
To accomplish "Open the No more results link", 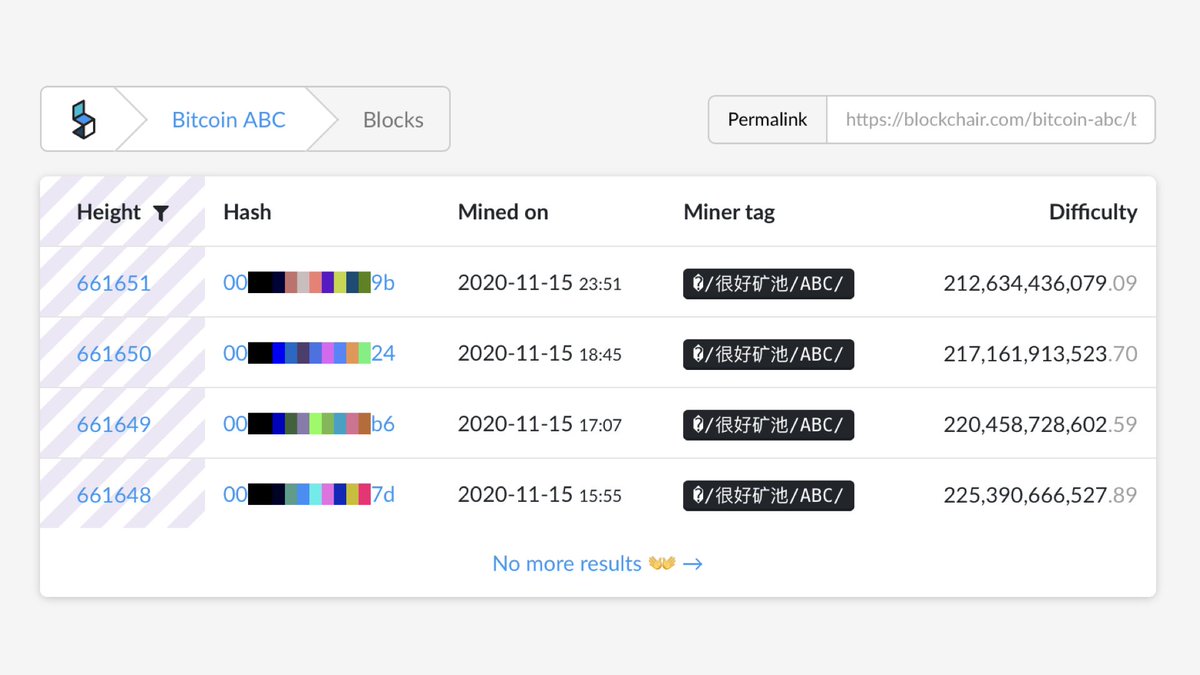I will [566, 563].
